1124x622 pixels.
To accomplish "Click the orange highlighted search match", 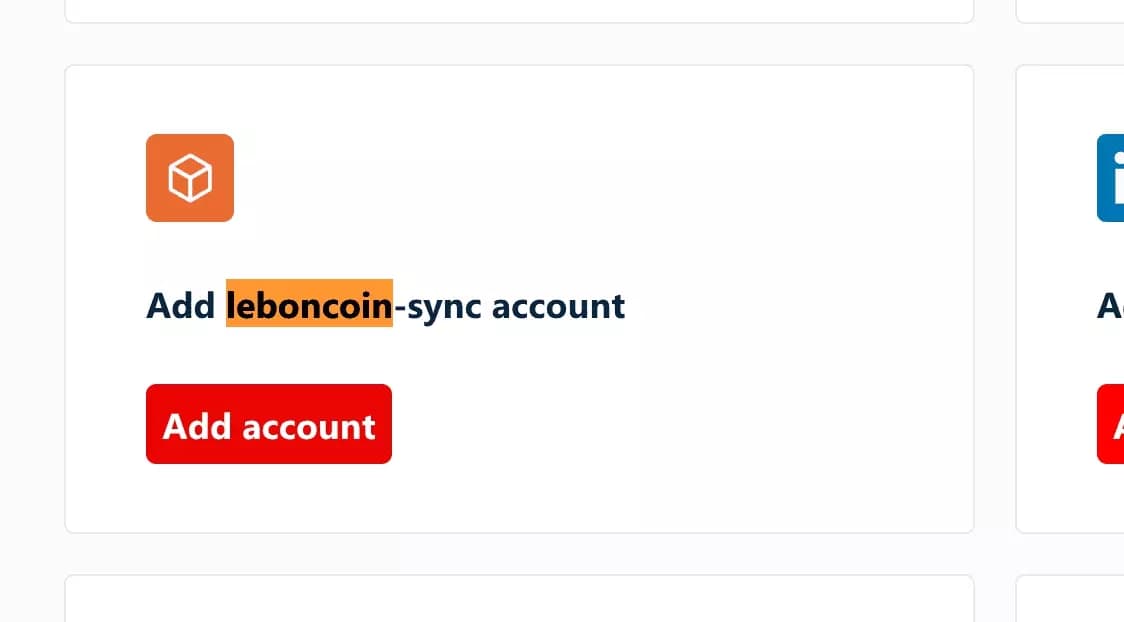I will pos(308,306).
